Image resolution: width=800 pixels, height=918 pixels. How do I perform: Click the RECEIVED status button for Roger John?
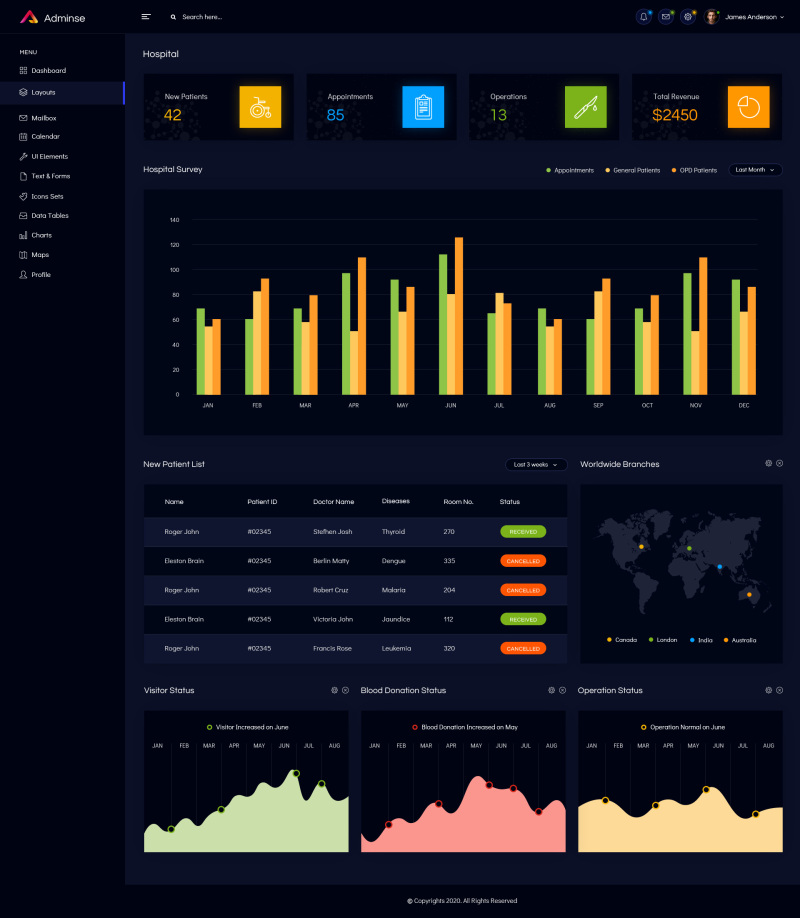[523, 532]
